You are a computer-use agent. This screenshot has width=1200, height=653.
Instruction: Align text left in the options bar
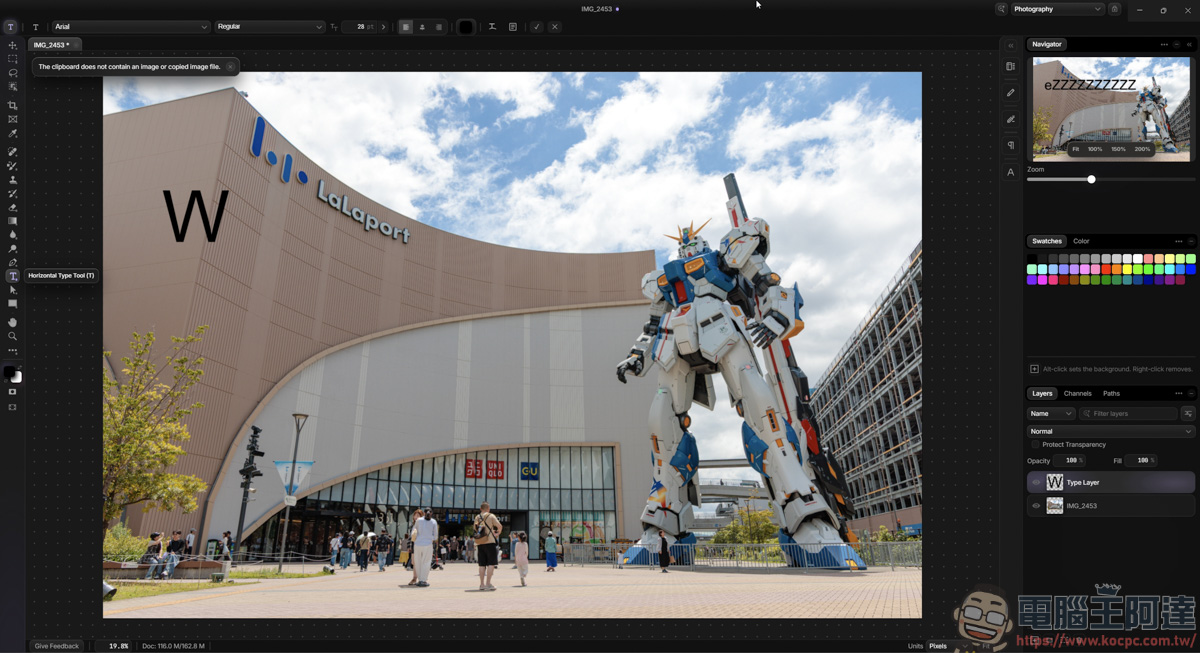(406, 27)
